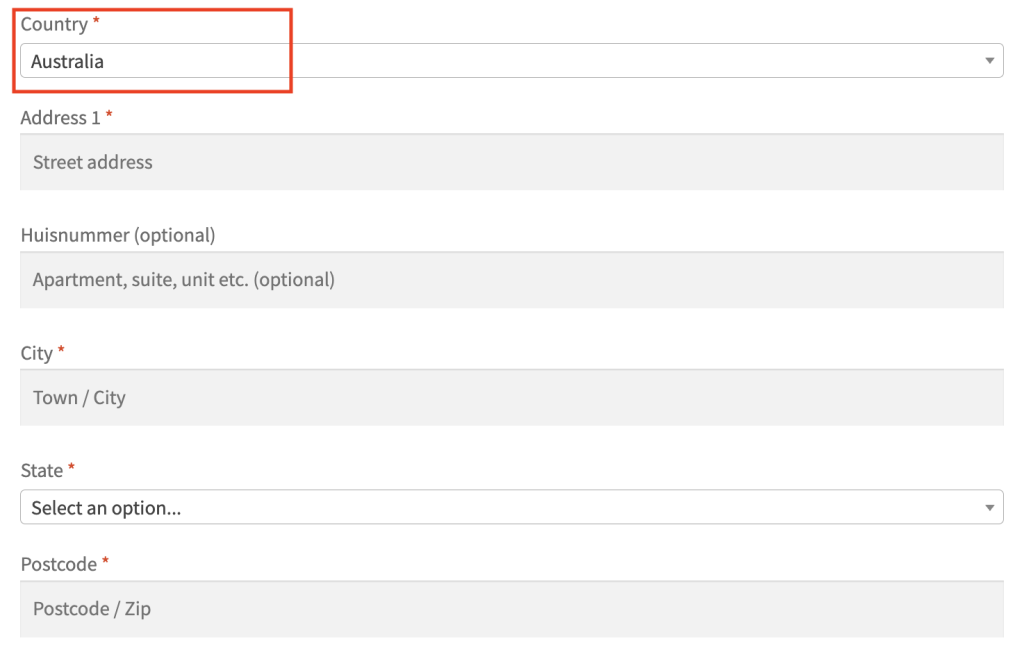Click the required asterisk beside Address 1
1024x668 pixels.
coord(109,116)
